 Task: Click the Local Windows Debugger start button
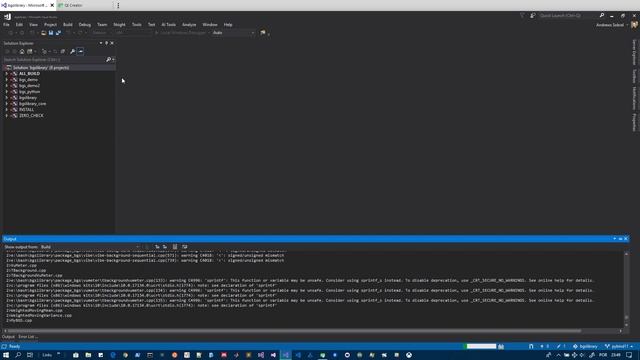tap(180, 33)
